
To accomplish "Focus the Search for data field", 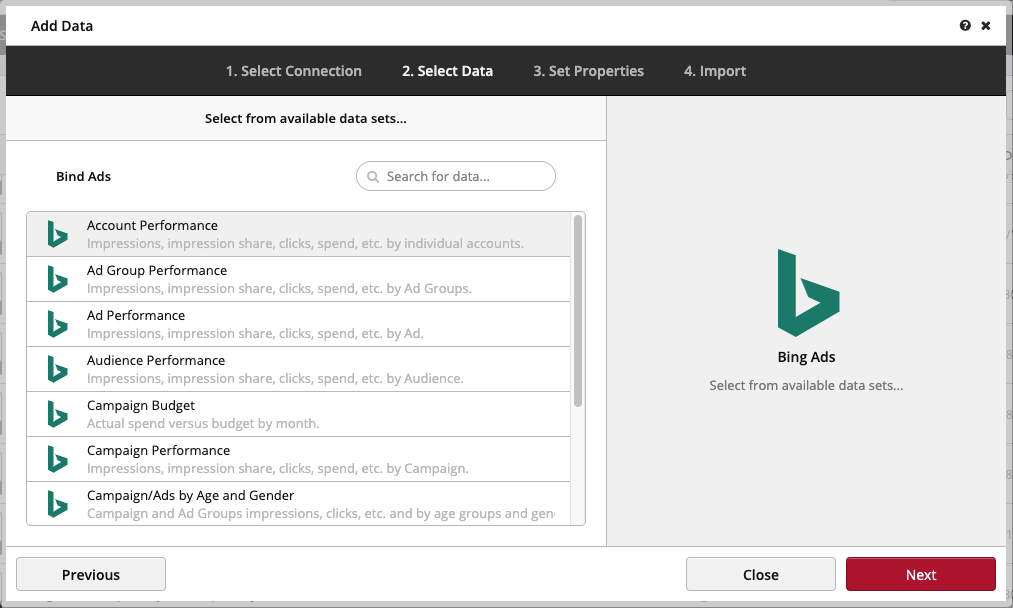I will click(x=455, y=176).
